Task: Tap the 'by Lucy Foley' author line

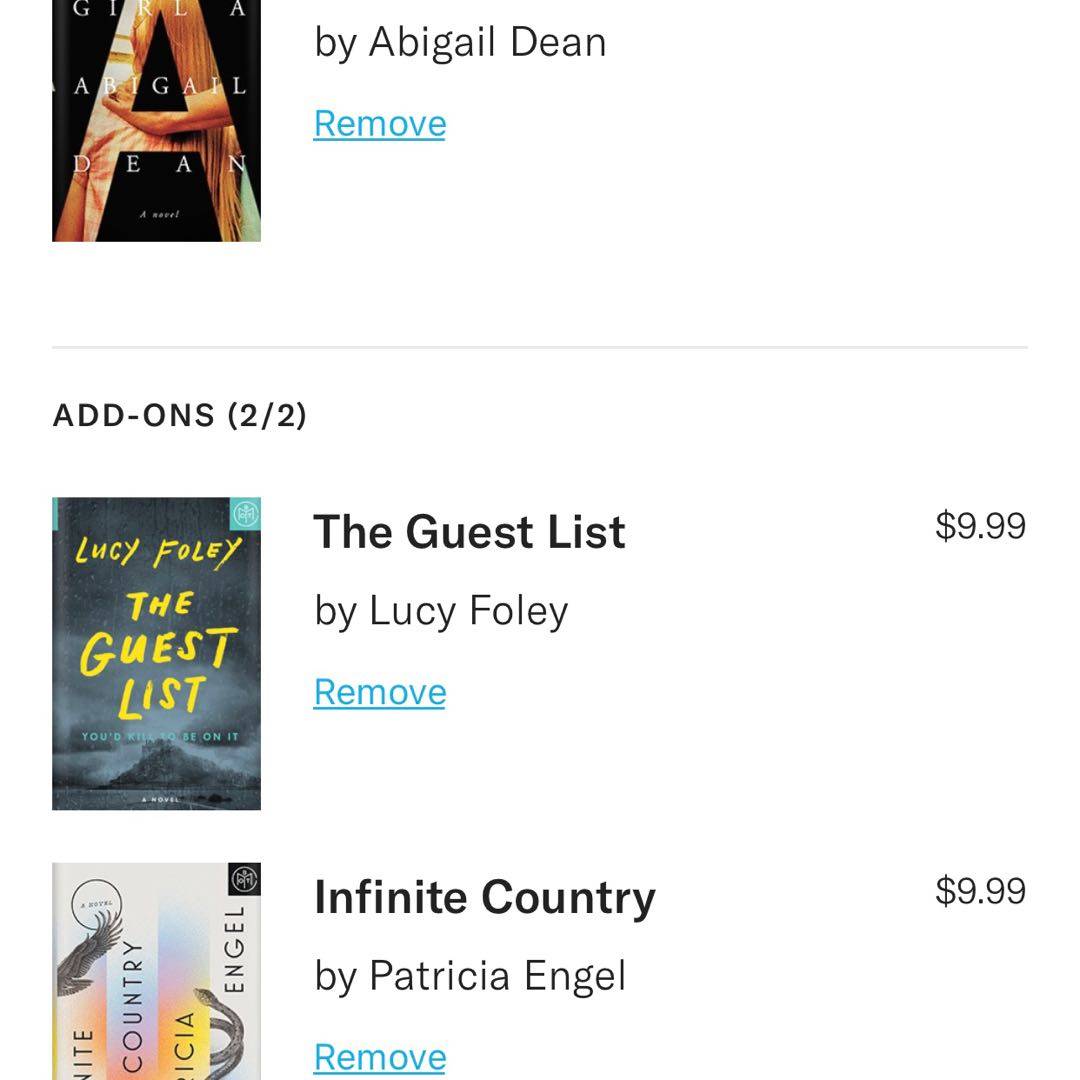Action: click(441, 610)
